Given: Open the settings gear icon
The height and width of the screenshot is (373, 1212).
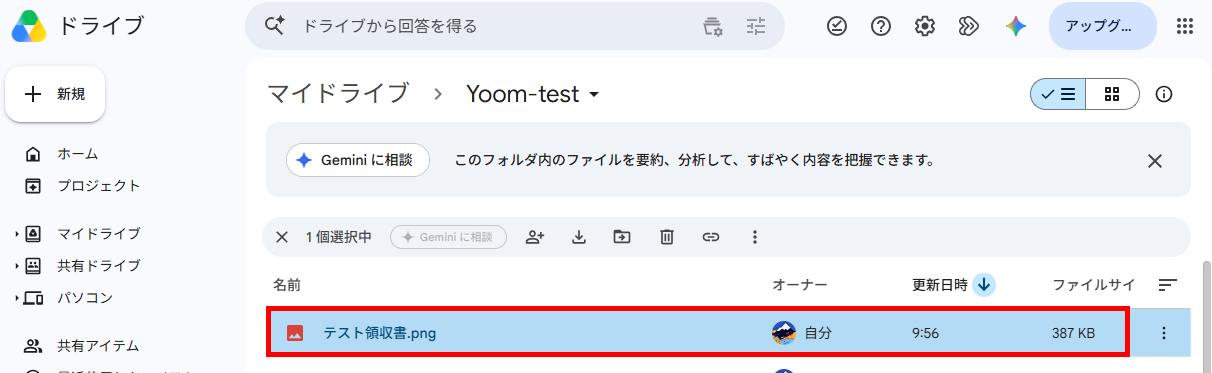Looking at the screenshot, I should 925,27.
